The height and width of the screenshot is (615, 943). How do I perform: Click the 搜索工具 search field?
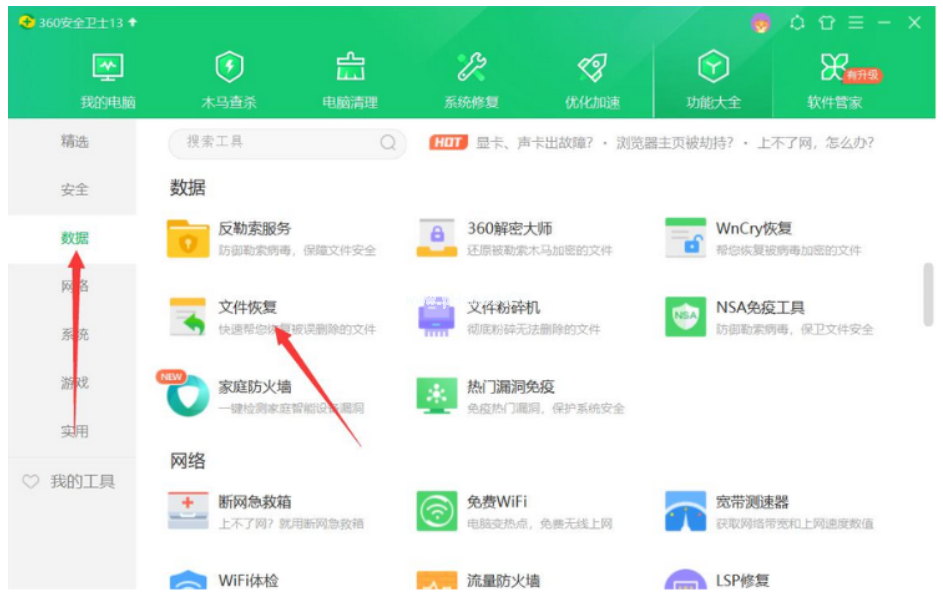tap(280, 143)
